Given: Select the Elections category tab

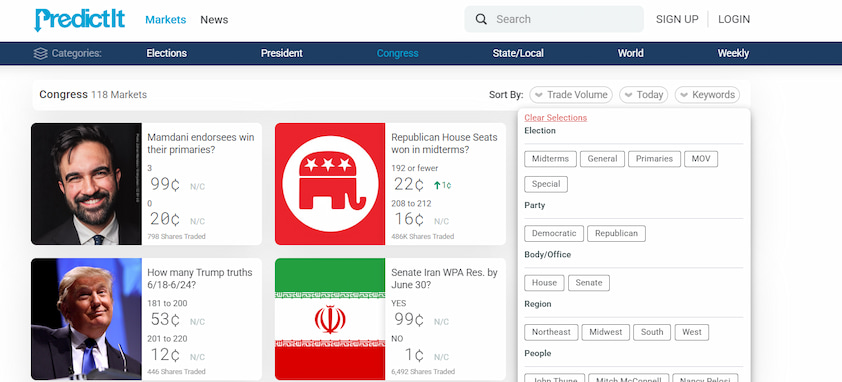Looking at the screenshot, I should tap(166, 53).
